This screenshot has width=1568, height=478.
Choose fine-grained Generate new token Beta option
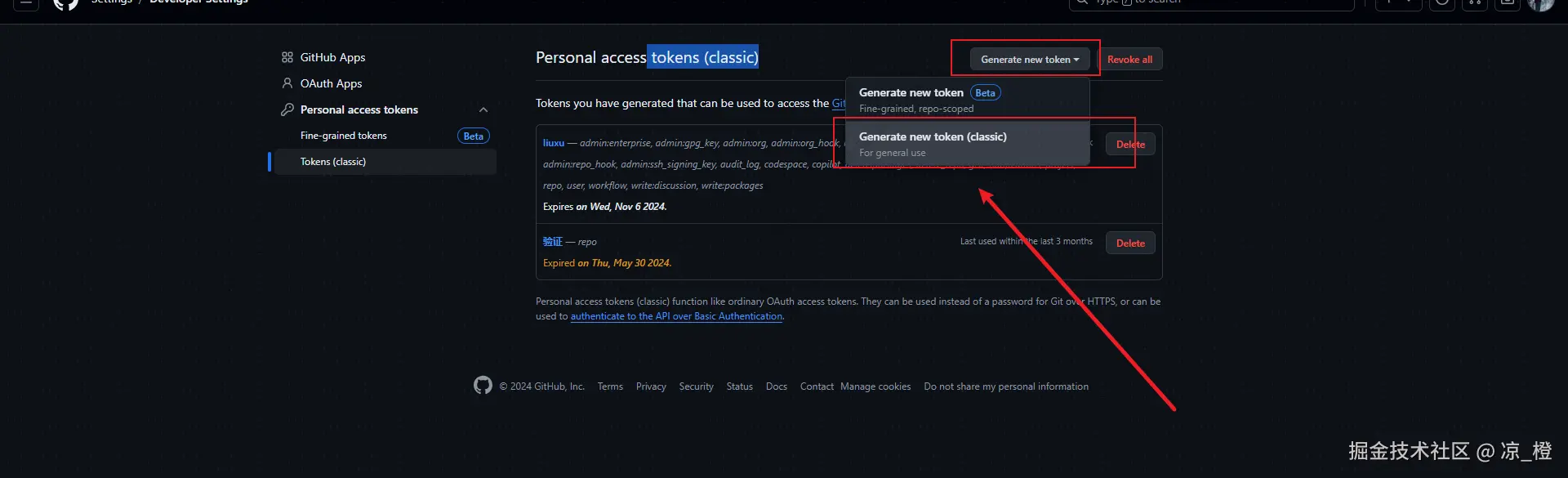point(967,100)
